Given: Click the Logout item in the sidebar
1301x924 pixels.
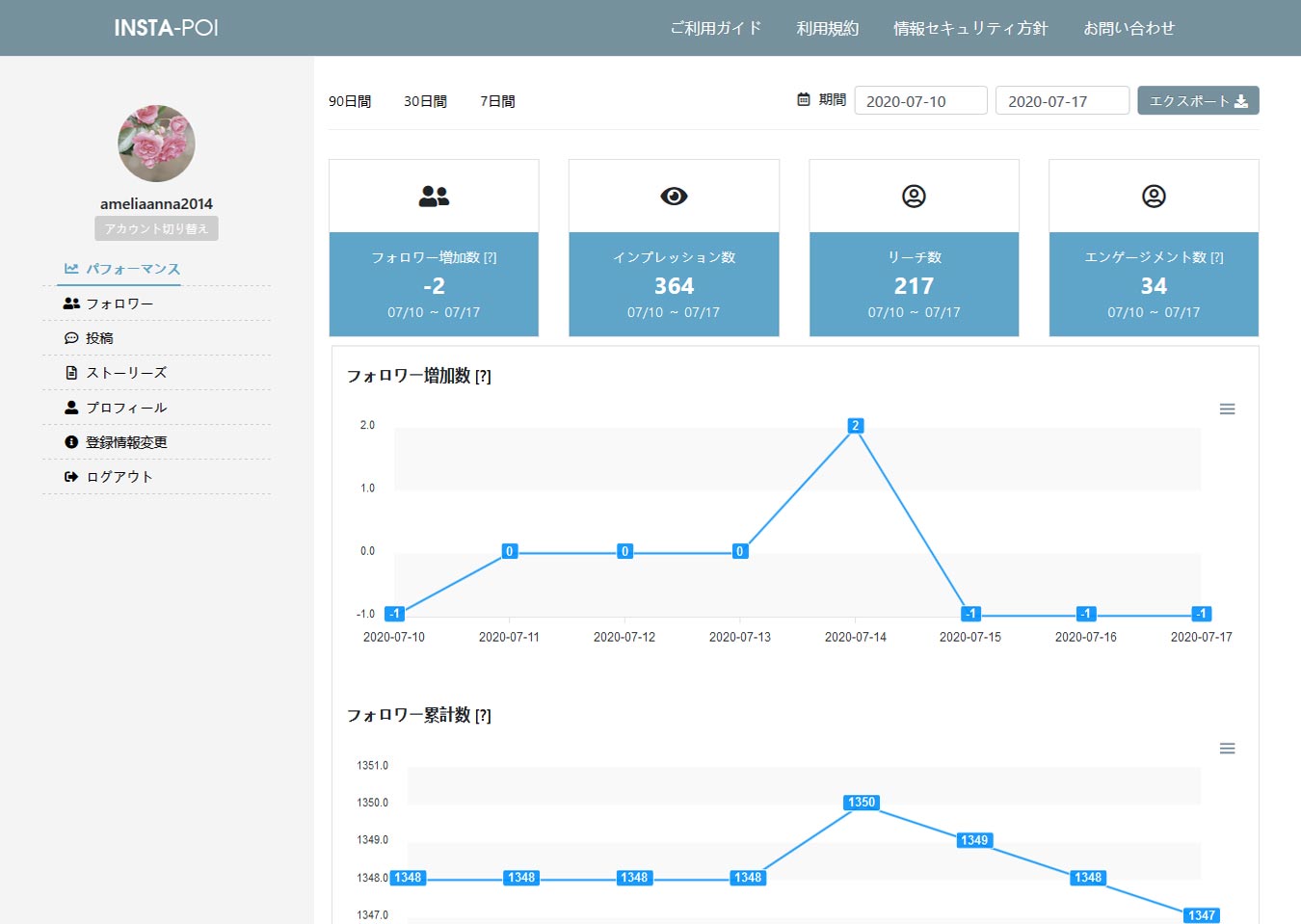Looking at the screenshot, I should [x=119, y=477].
